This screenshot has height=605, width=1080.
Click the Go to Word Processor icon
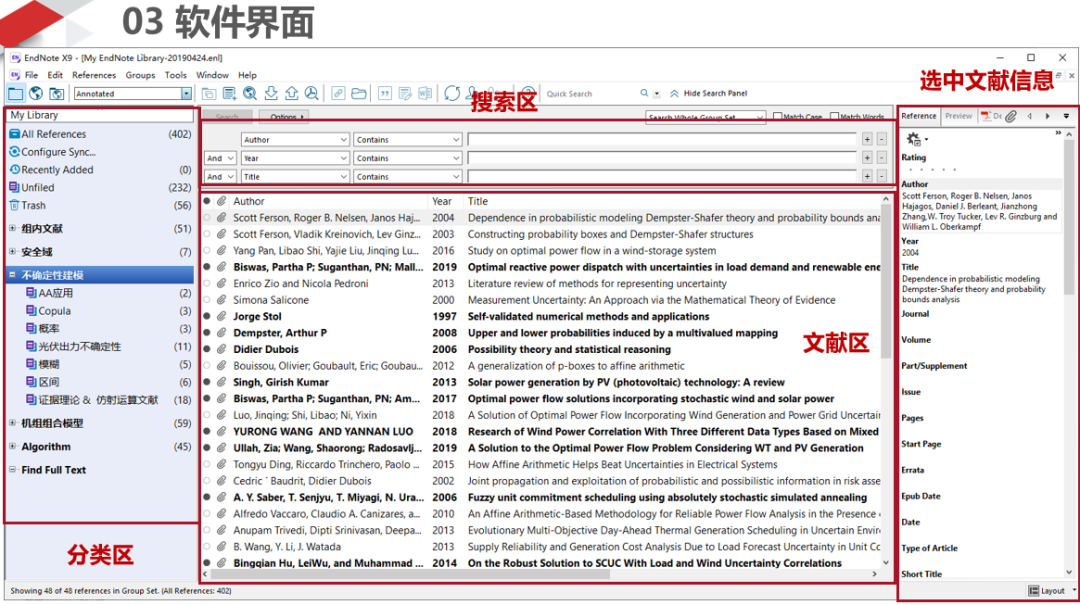[426, 94]
